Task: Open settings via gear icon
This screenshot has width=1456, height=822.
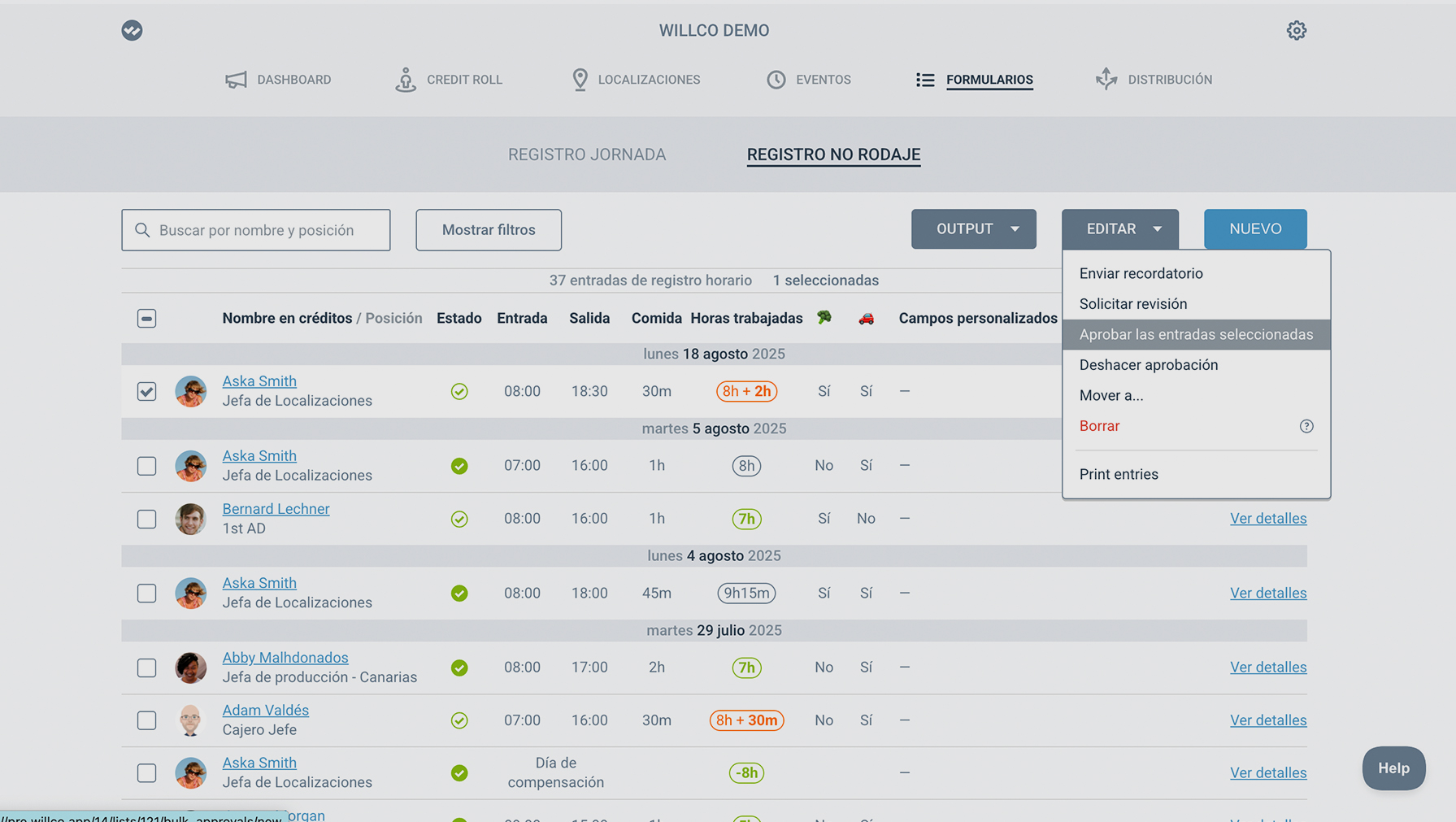Action: tap(1296, 30)
